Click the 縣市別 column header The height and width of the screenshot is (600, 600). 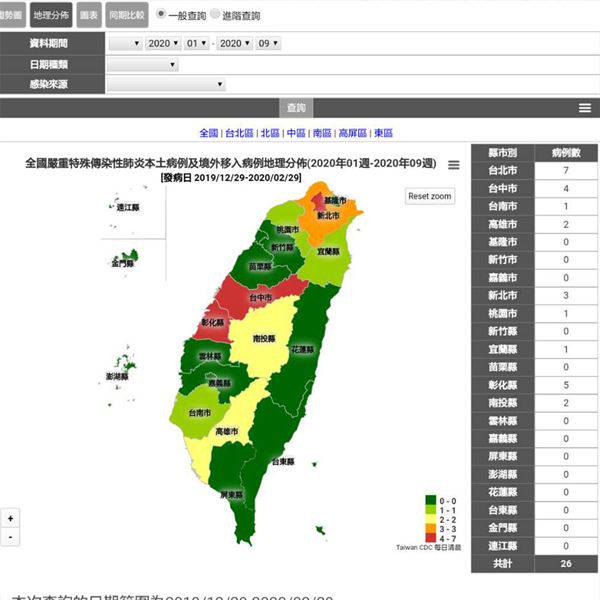502,153
